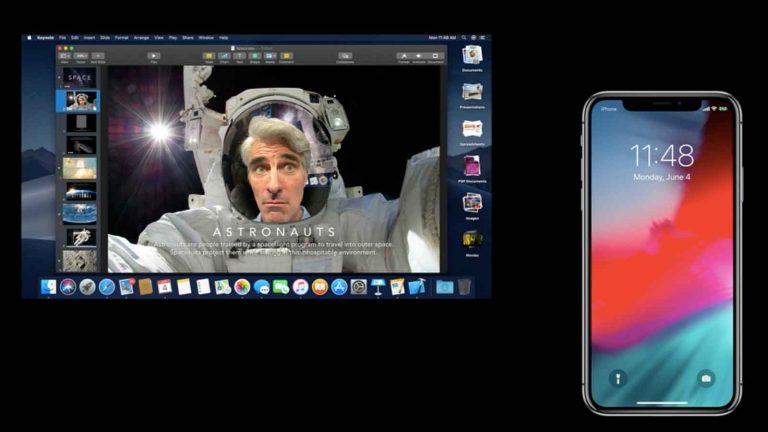Add a Comment using the toolbar
This screenshot has width=768, height=432.
click(287, 56)
